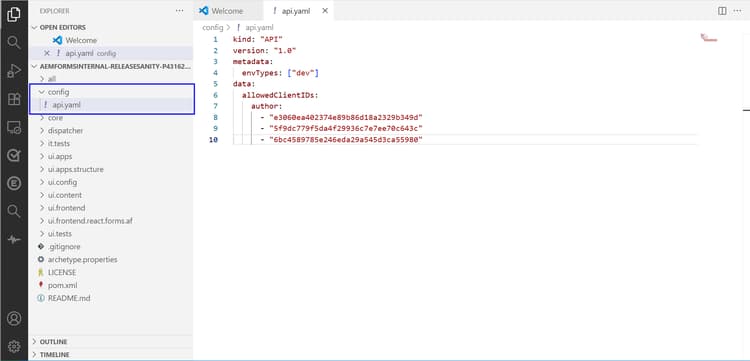Click the client ID starting with 5f9dc779

coord(346,128)
